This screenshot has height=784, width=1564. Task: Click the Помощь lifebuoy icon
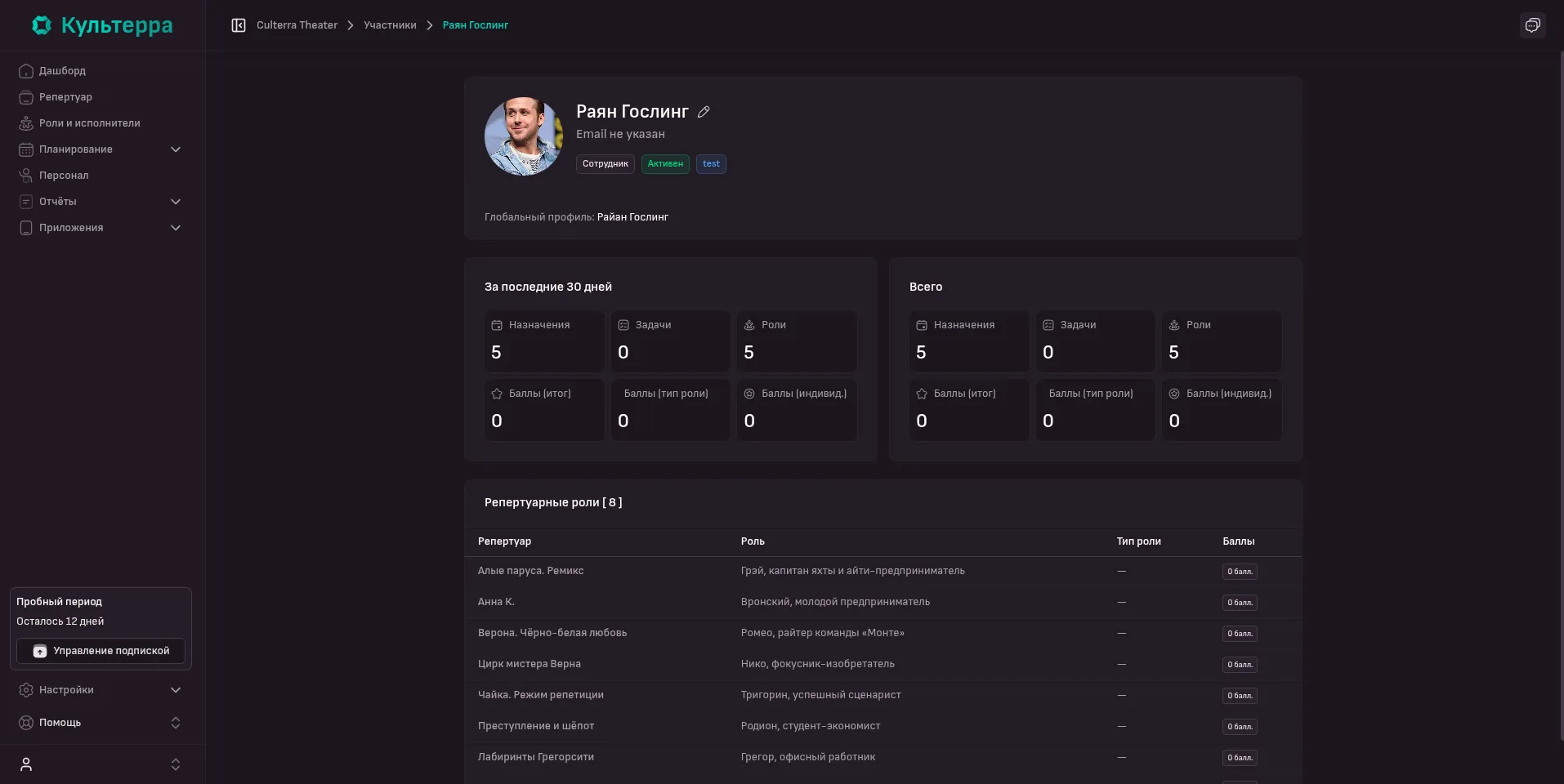point(26,723)
